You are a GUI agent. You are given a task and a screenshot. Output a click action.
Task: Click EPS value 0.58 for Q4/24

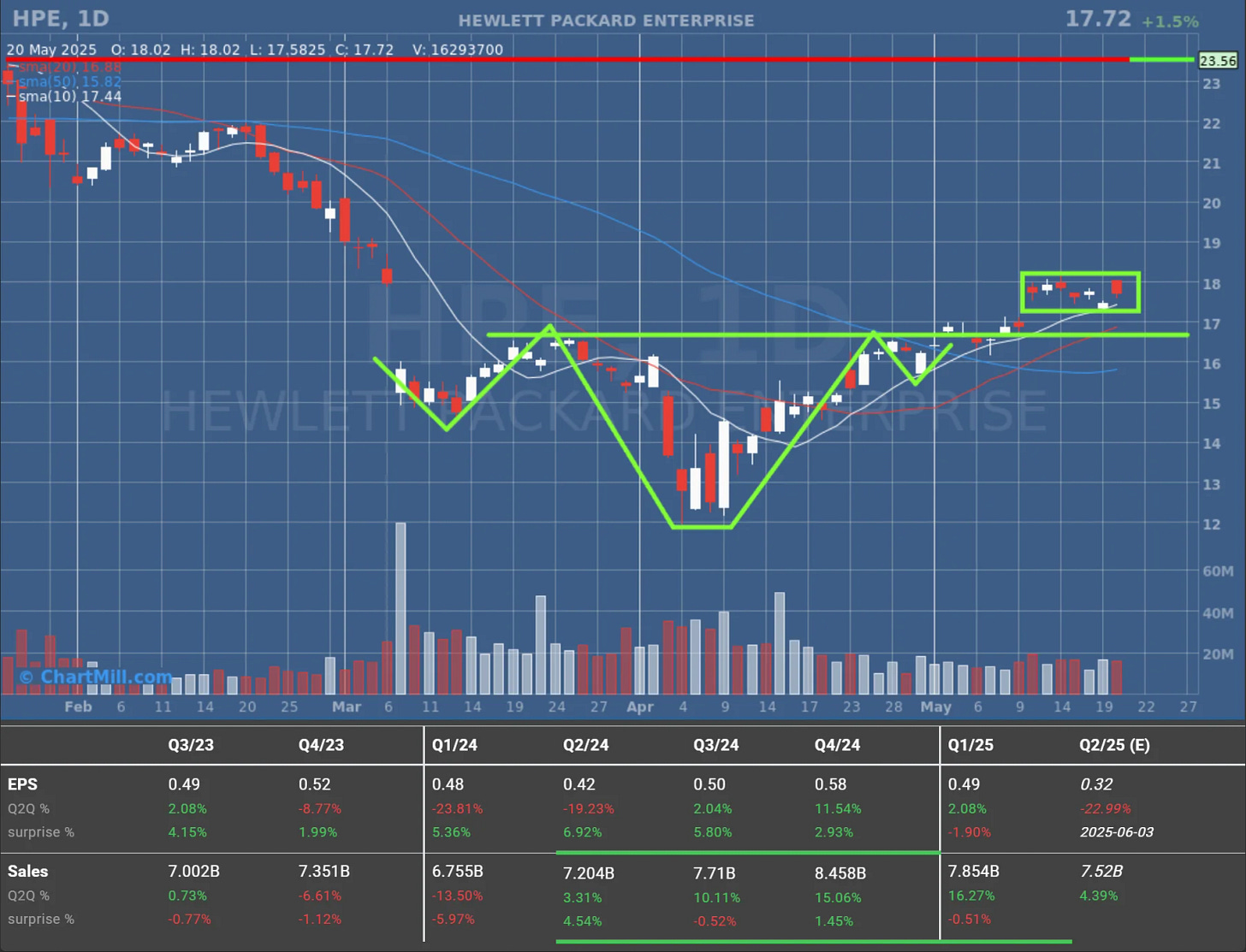(831, 784)
